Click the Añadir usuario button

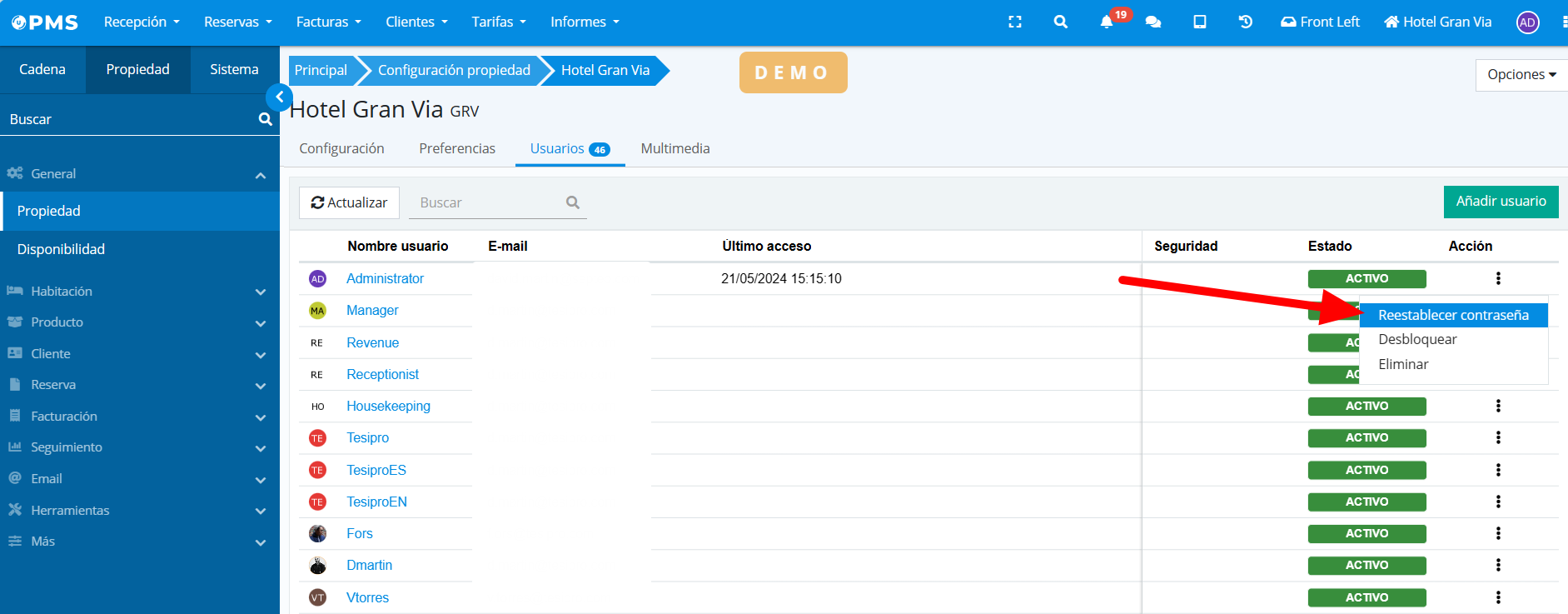tap(1500, 202)
